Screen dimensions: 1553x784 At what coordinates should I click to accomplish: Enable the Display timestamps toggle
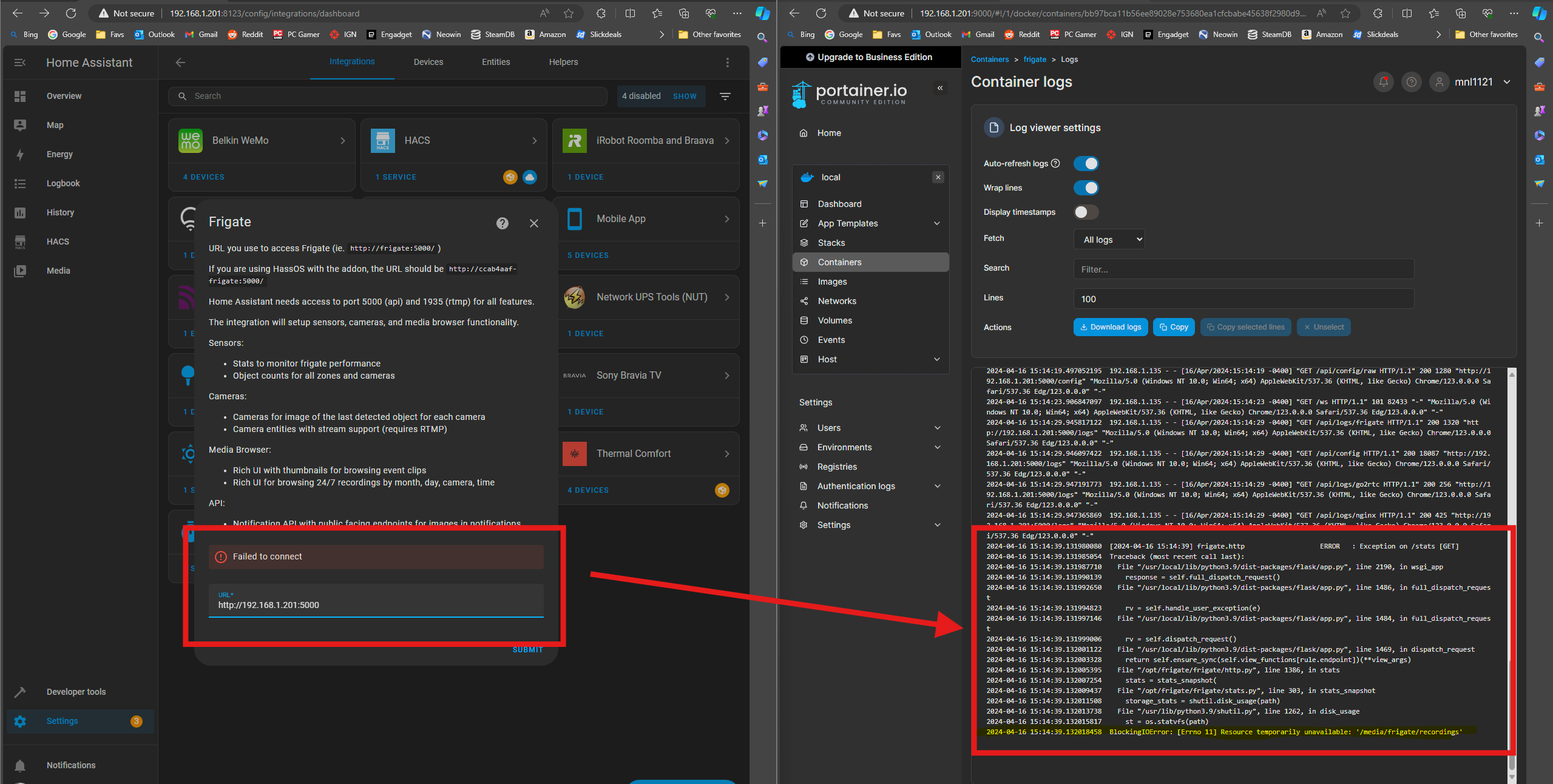pyautogui.click(x=1086, y=212)
